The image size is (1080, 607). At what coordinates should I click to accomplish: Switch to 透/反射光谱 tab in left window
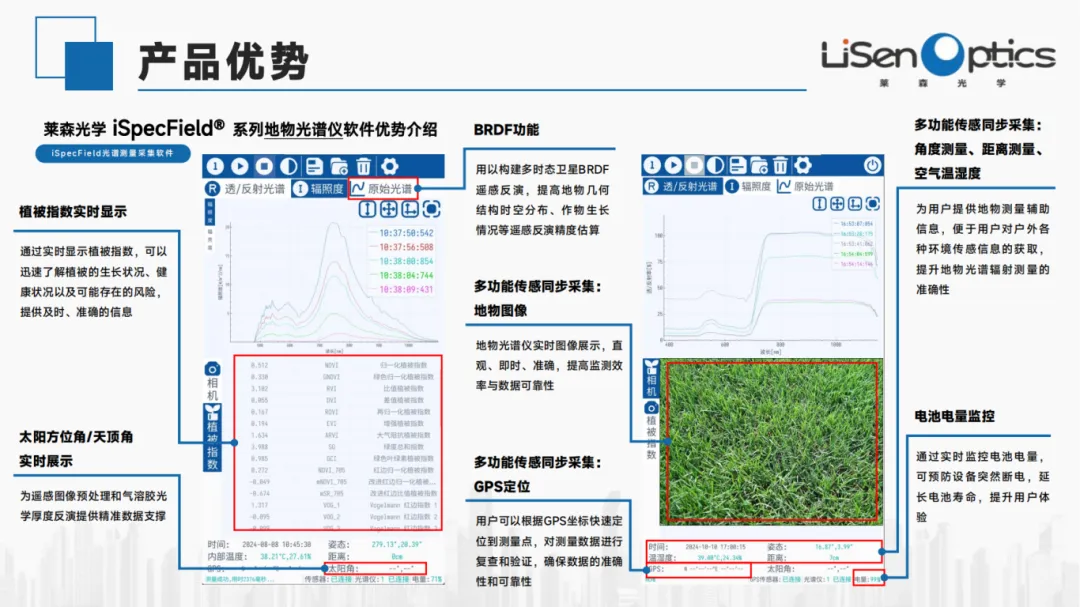[x=246, y=189]
